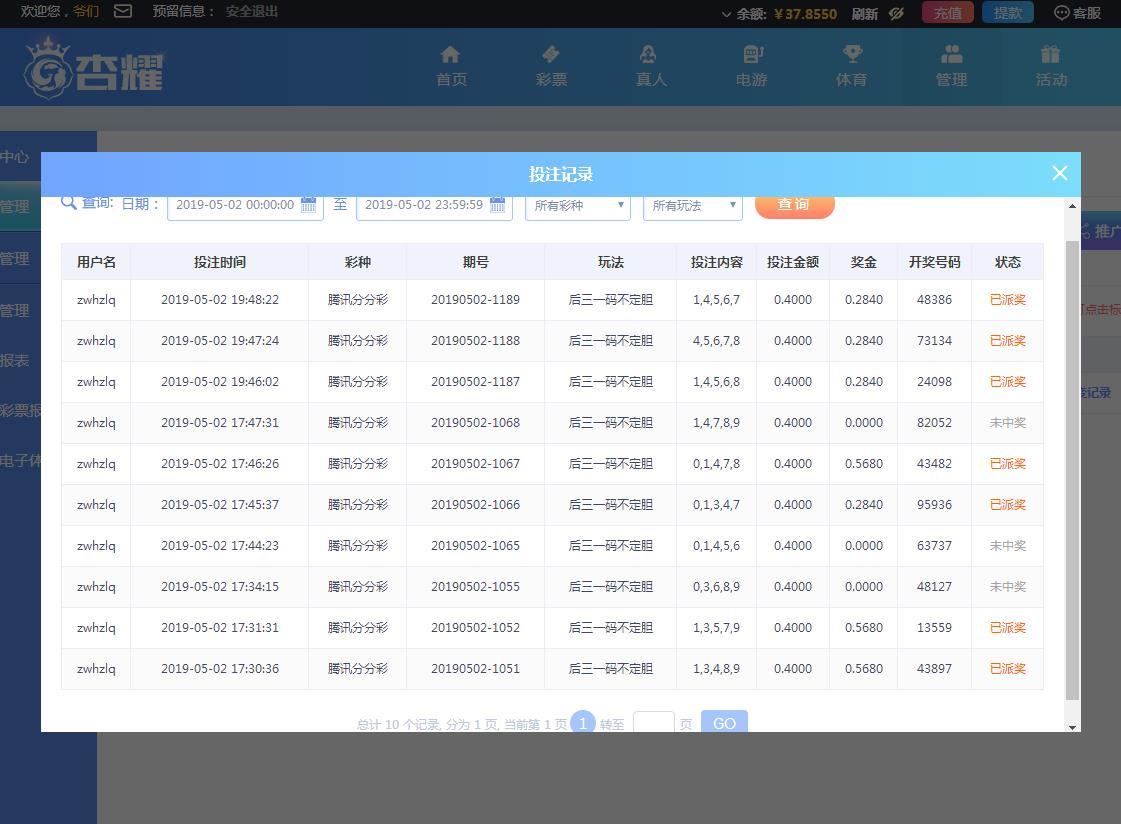Click the page number input field
The height and width of the screenshot is (824, 1121).
[x=653, y=723]
